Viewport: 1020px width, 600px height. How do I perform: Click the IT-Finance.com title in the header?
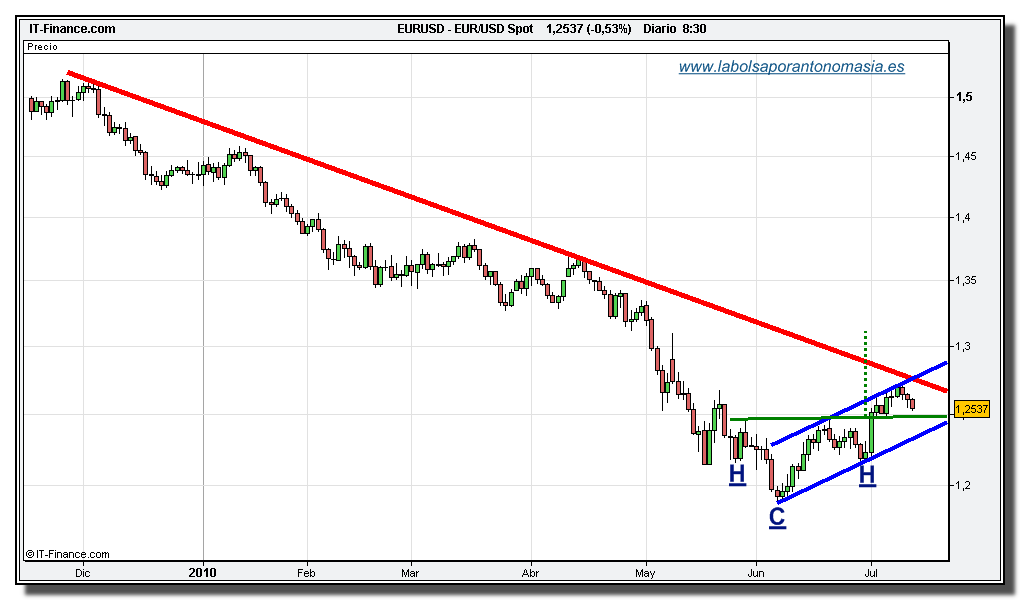(72, 29)
